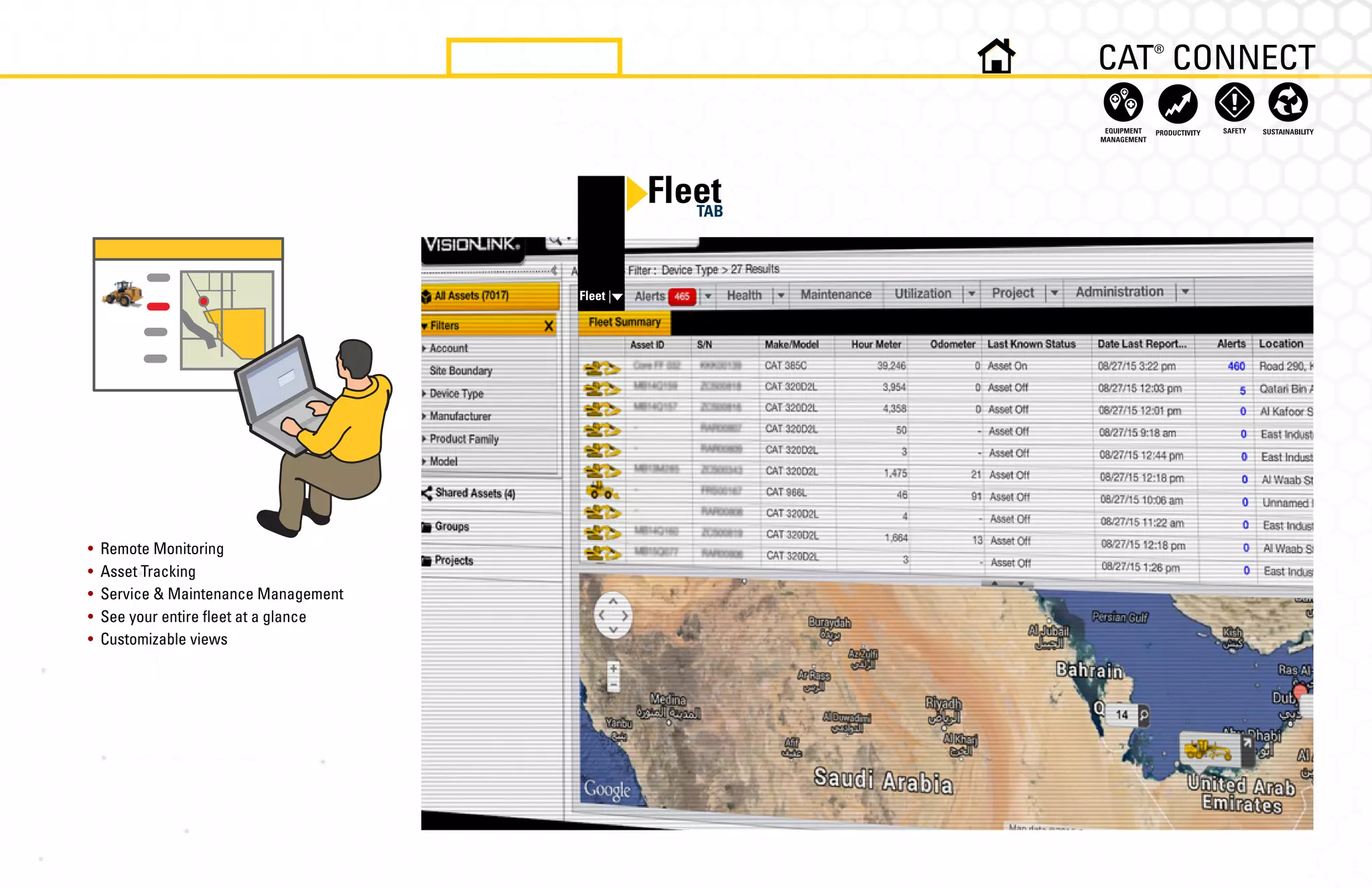Open the Alerts tab
This screenshot has height=888, width=1372.
[x=650, y=296]
